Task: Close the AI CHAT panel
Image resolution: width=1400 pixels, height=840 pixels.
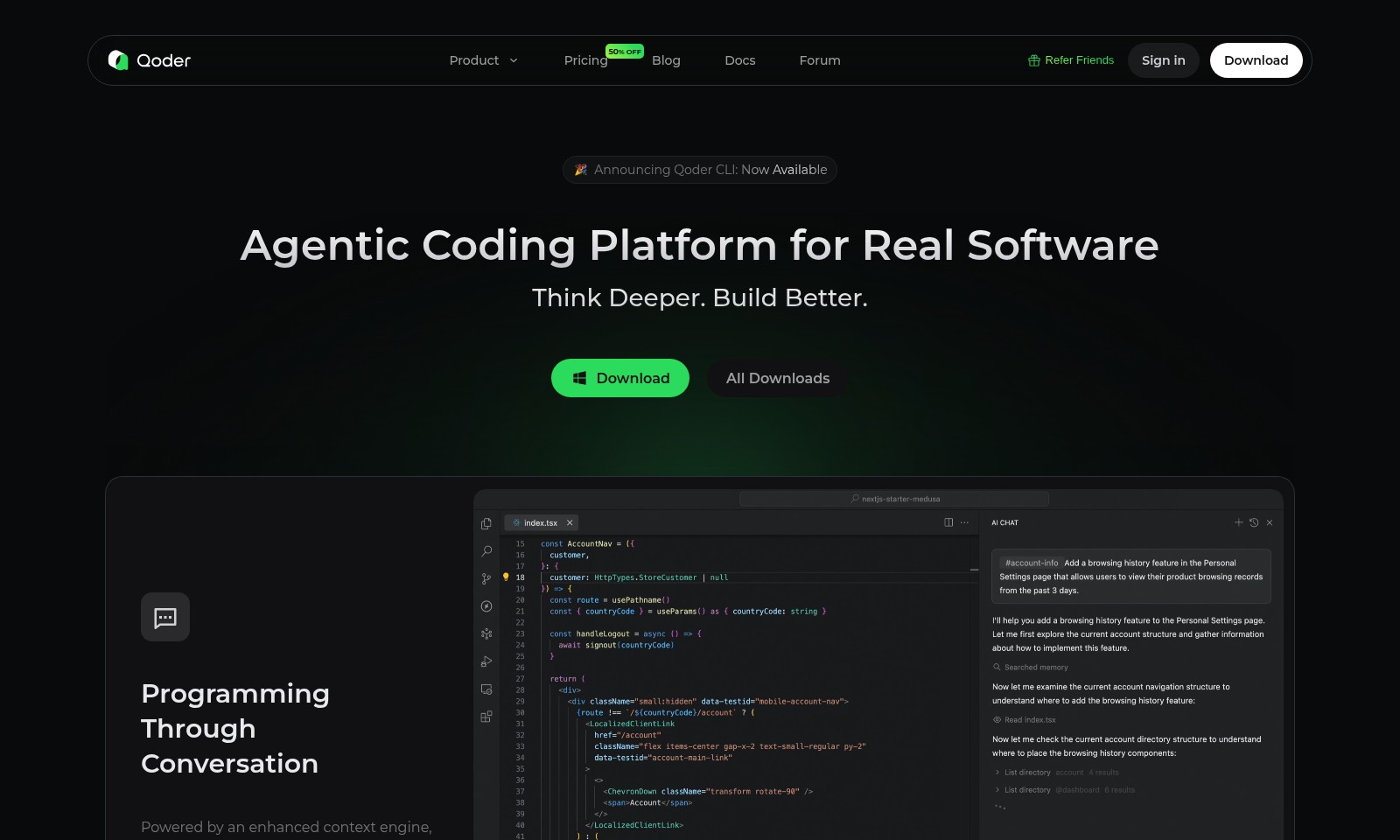Action: [1270, 522]
